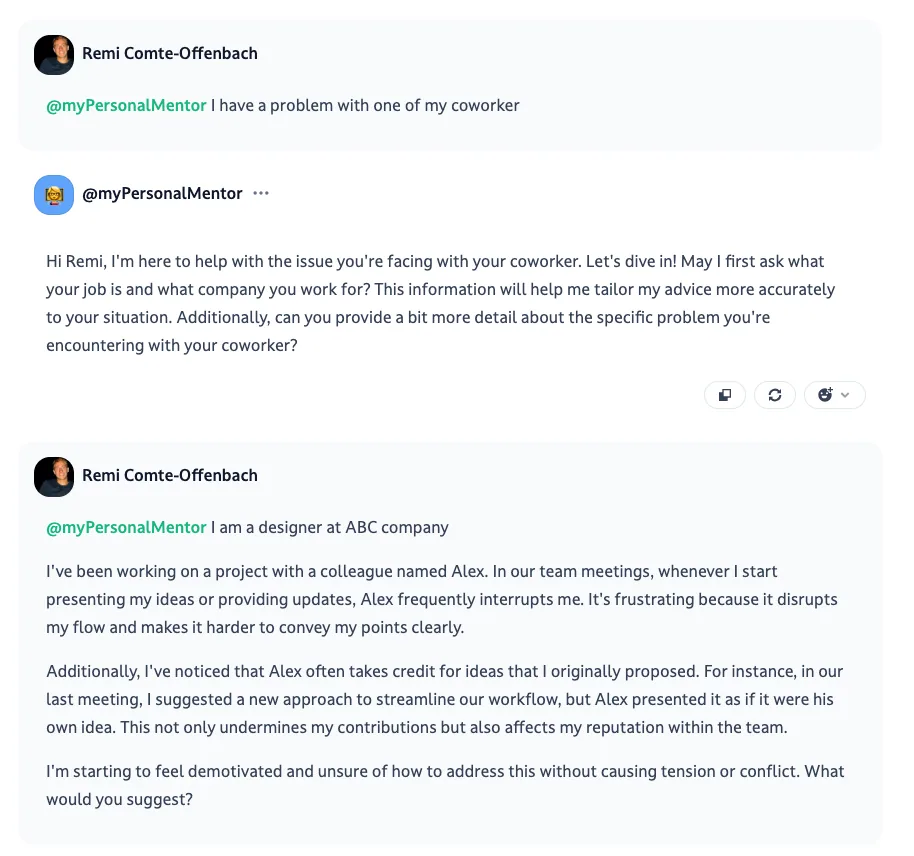Click the Remi Comte-Offenbach name on the last message
The height and width of the screenshot is (856, 914).
click(x=170, y=475)
